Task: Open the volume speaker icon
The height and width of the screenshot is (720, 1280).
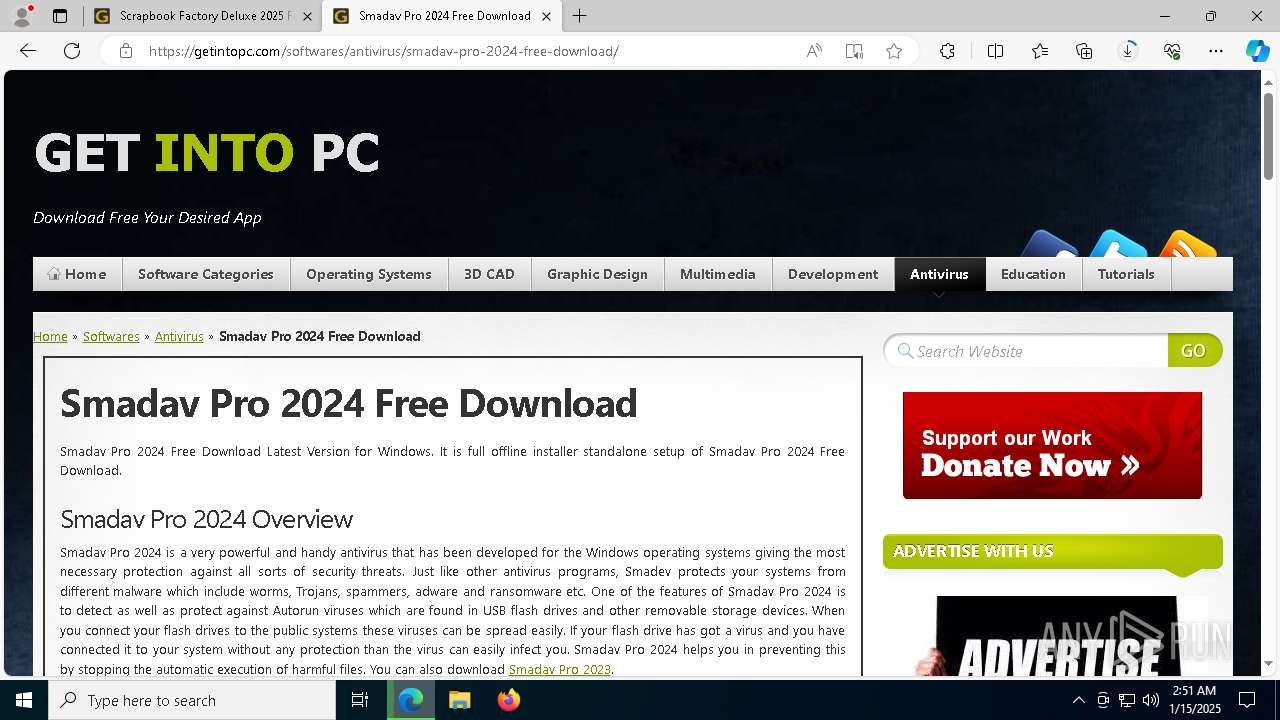Action: (x=1150, y=700)
